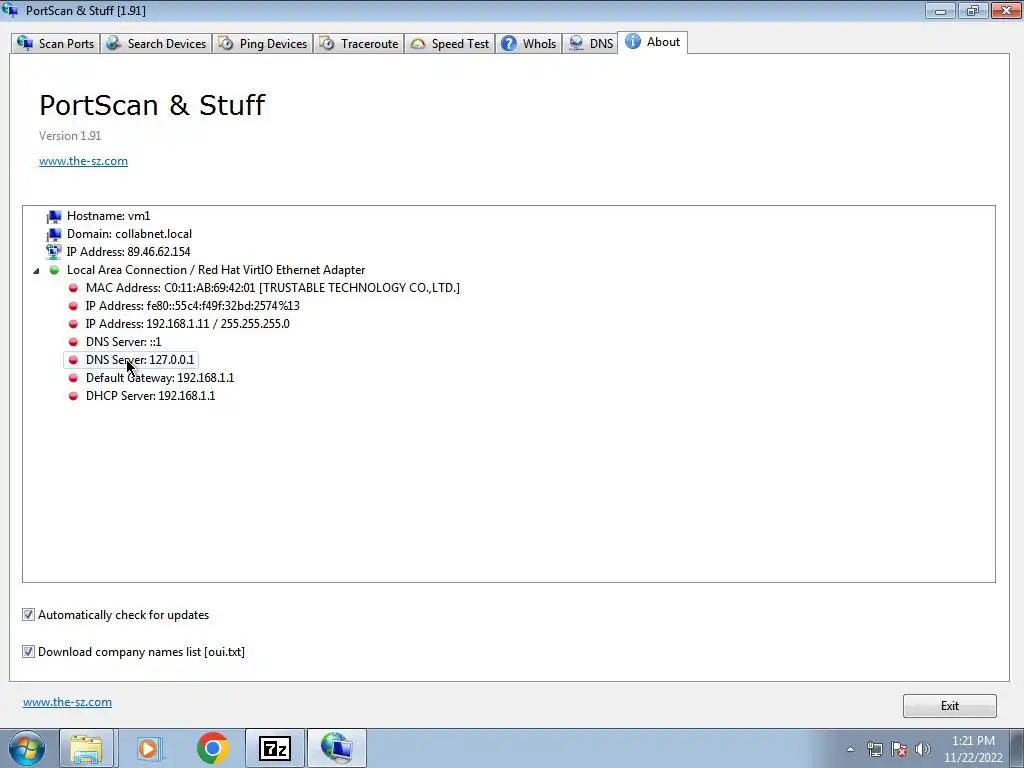Switch to the Traceroute tab
This screenshot has height=768, width=1024.
(x=359, y=44)
